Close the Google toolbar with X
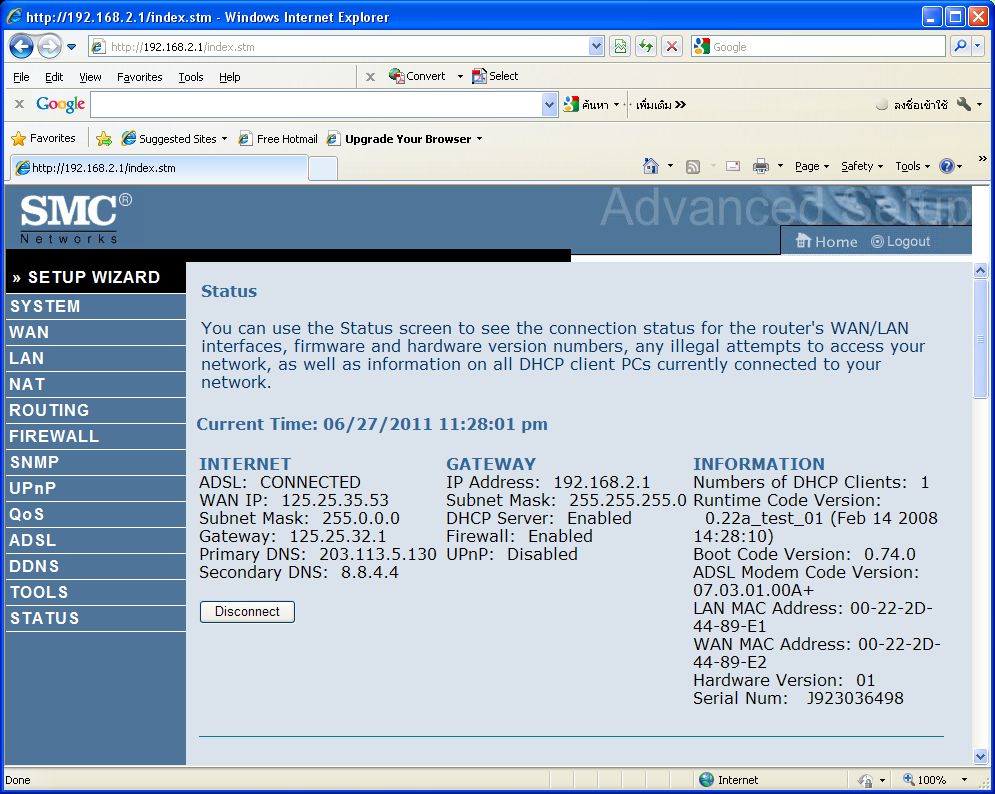 point(20,104)
